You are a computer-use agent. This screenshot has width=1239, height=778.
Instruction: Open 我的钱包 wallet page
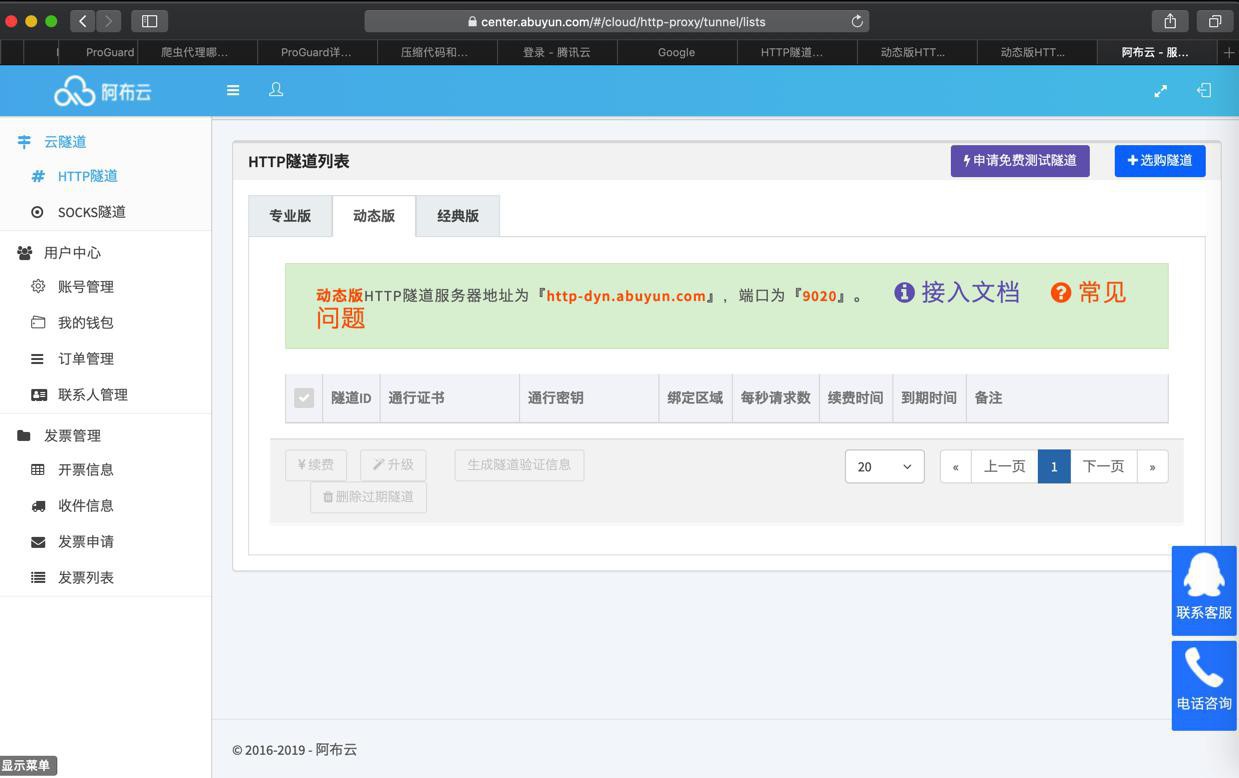tap(86, 323)
